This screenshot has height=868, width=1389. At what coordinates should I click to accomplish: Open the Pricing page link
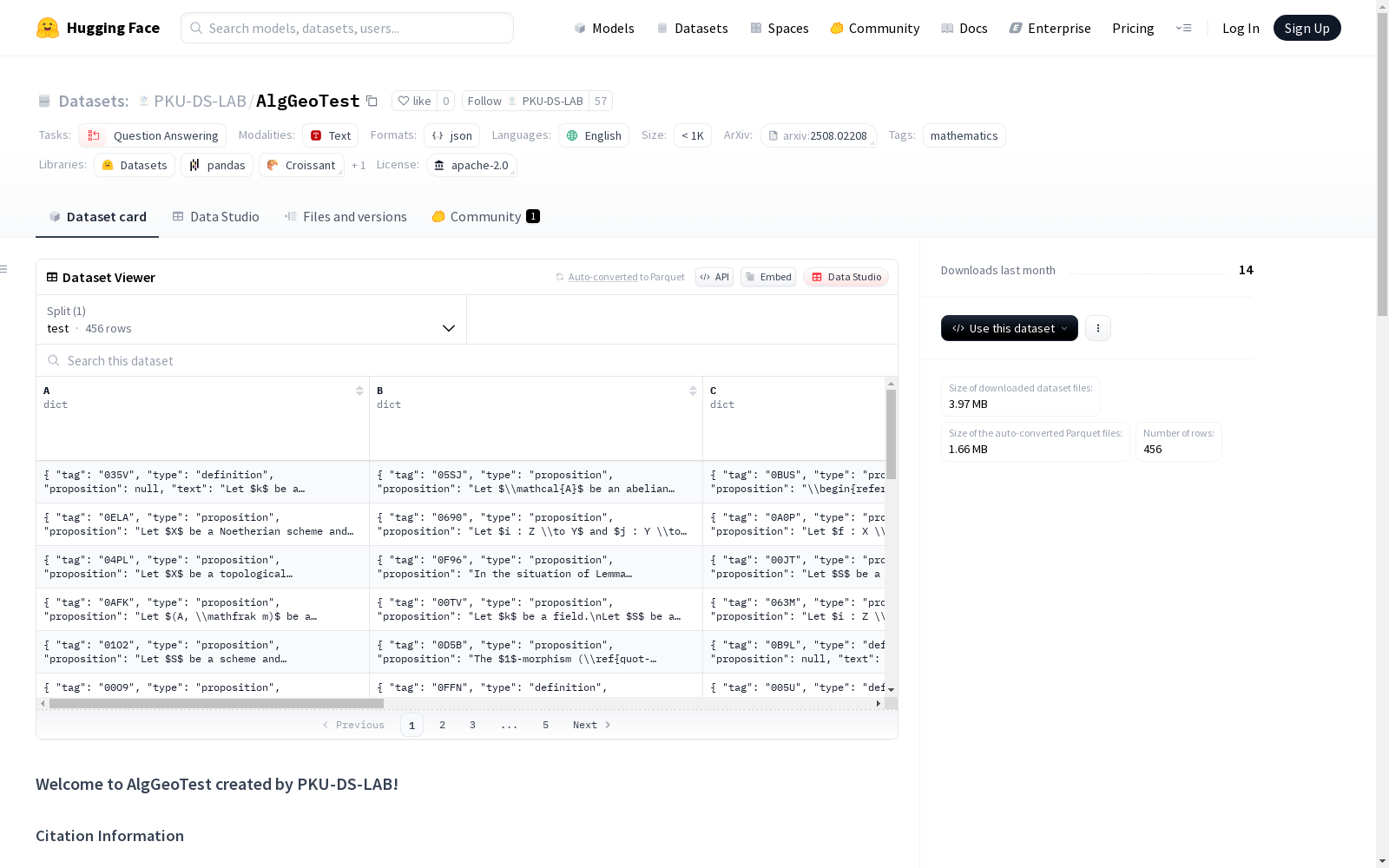(x=1133, y=28)
